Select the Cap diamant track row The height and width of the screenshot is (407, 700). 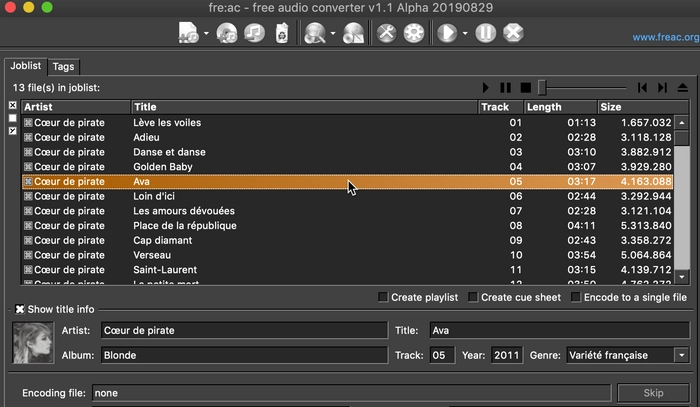click(x=347, y=240)
